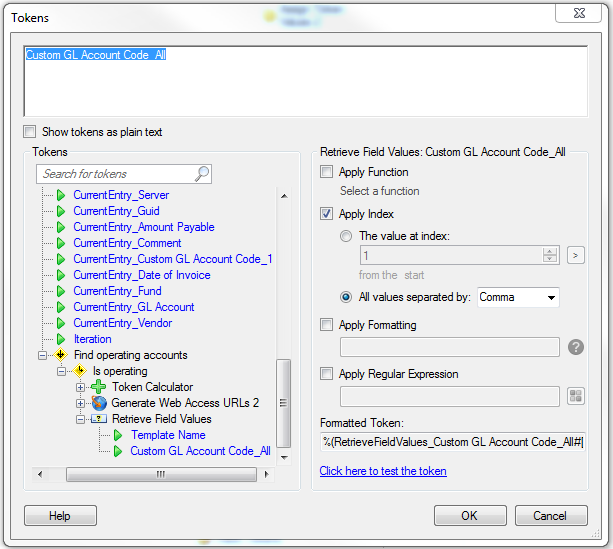
Task: Click the Apply Regular Expression text field
Action: click(x=450, y=396)
